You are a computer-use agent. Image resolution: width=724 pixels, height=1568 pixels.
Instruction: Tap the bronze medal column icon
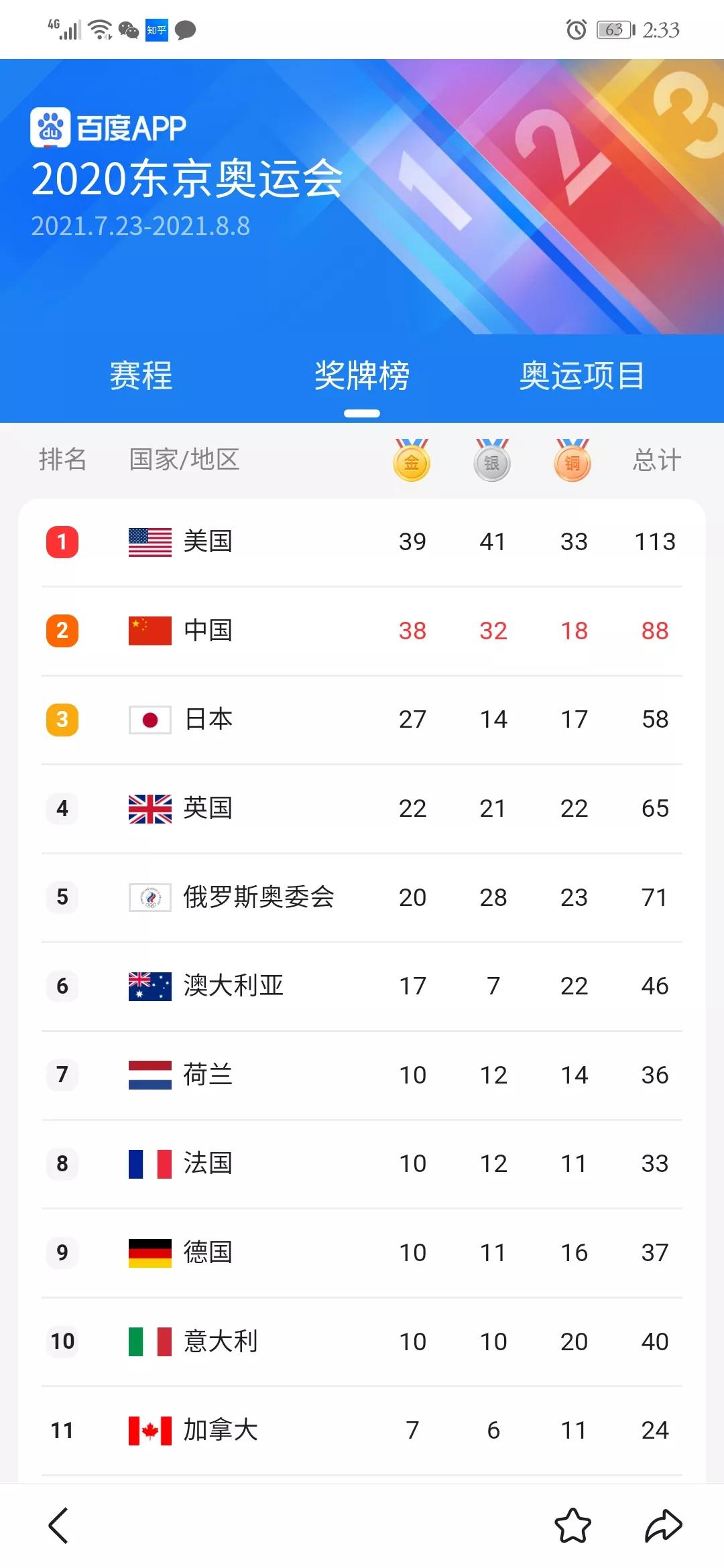[572, 460]
